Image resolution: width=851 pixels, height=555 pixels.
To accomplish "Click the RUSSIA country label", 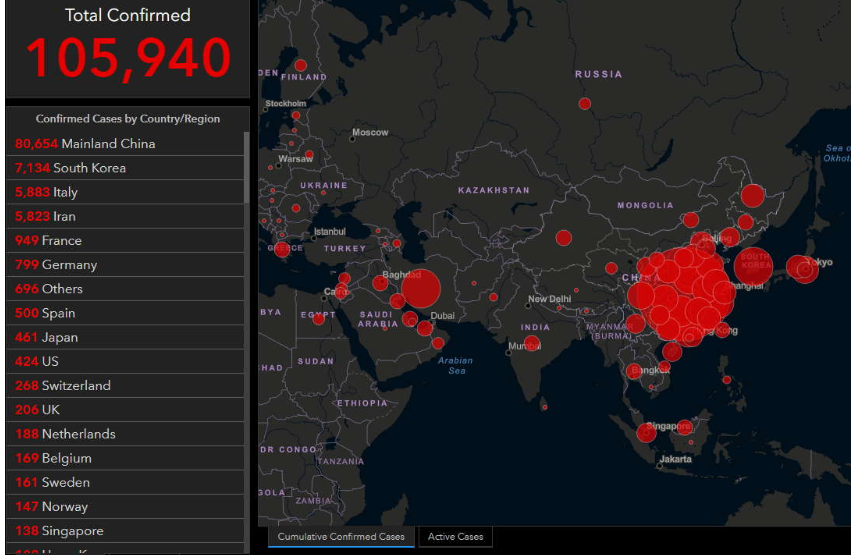I will tap(599, 74).
